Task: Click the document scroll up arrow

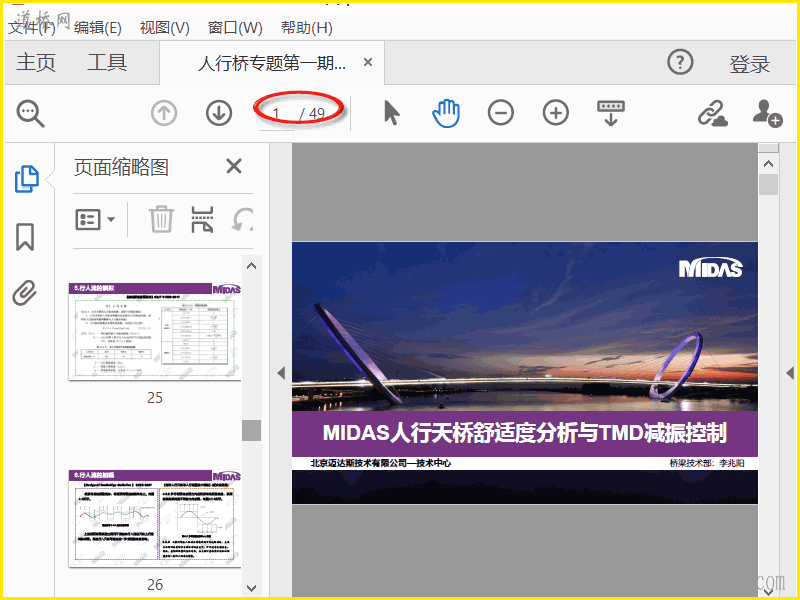Action: [x=768, y=164]
